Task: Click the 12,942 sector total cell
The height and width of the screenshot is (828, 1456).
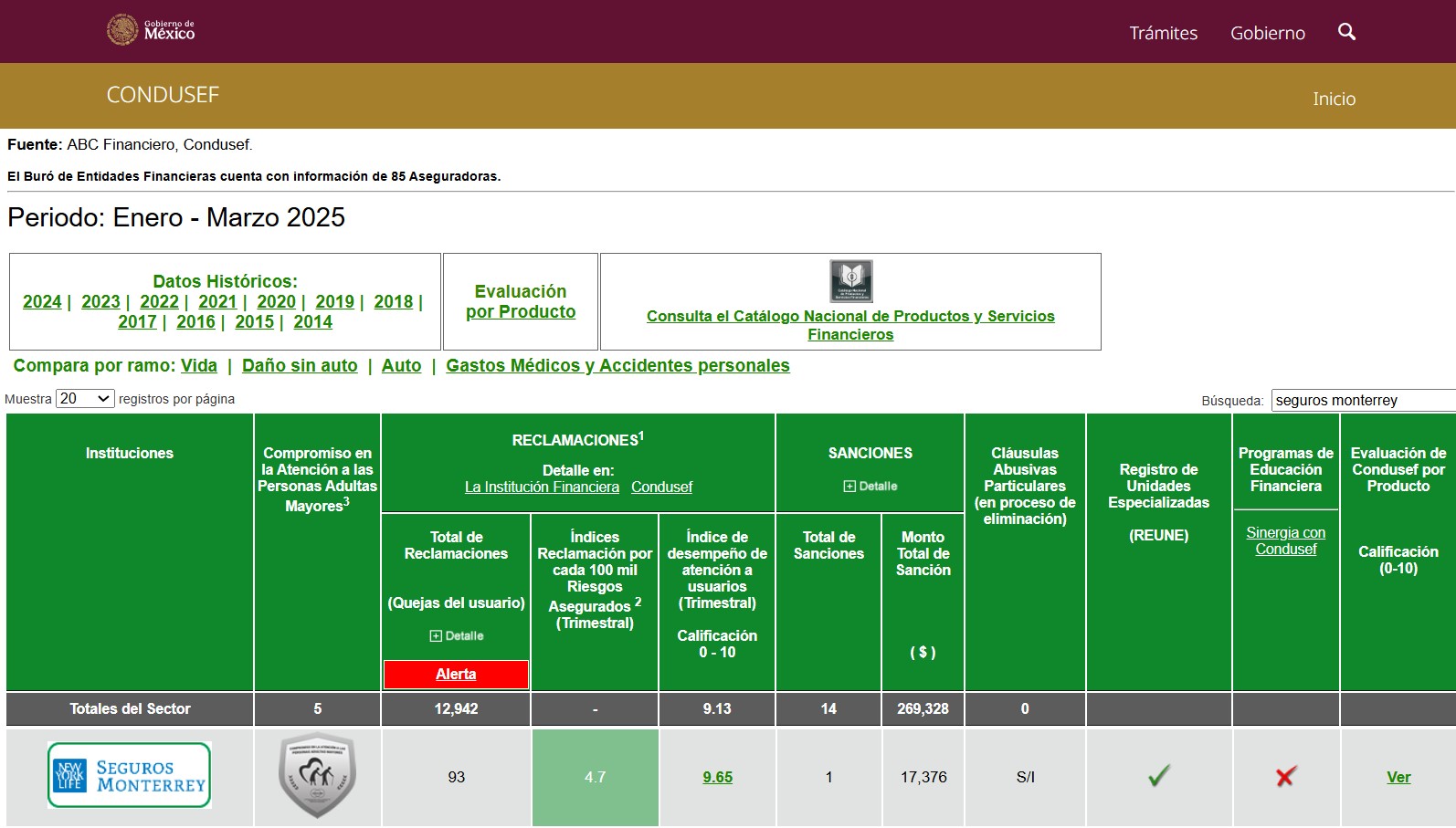Action: pos(456,709)
